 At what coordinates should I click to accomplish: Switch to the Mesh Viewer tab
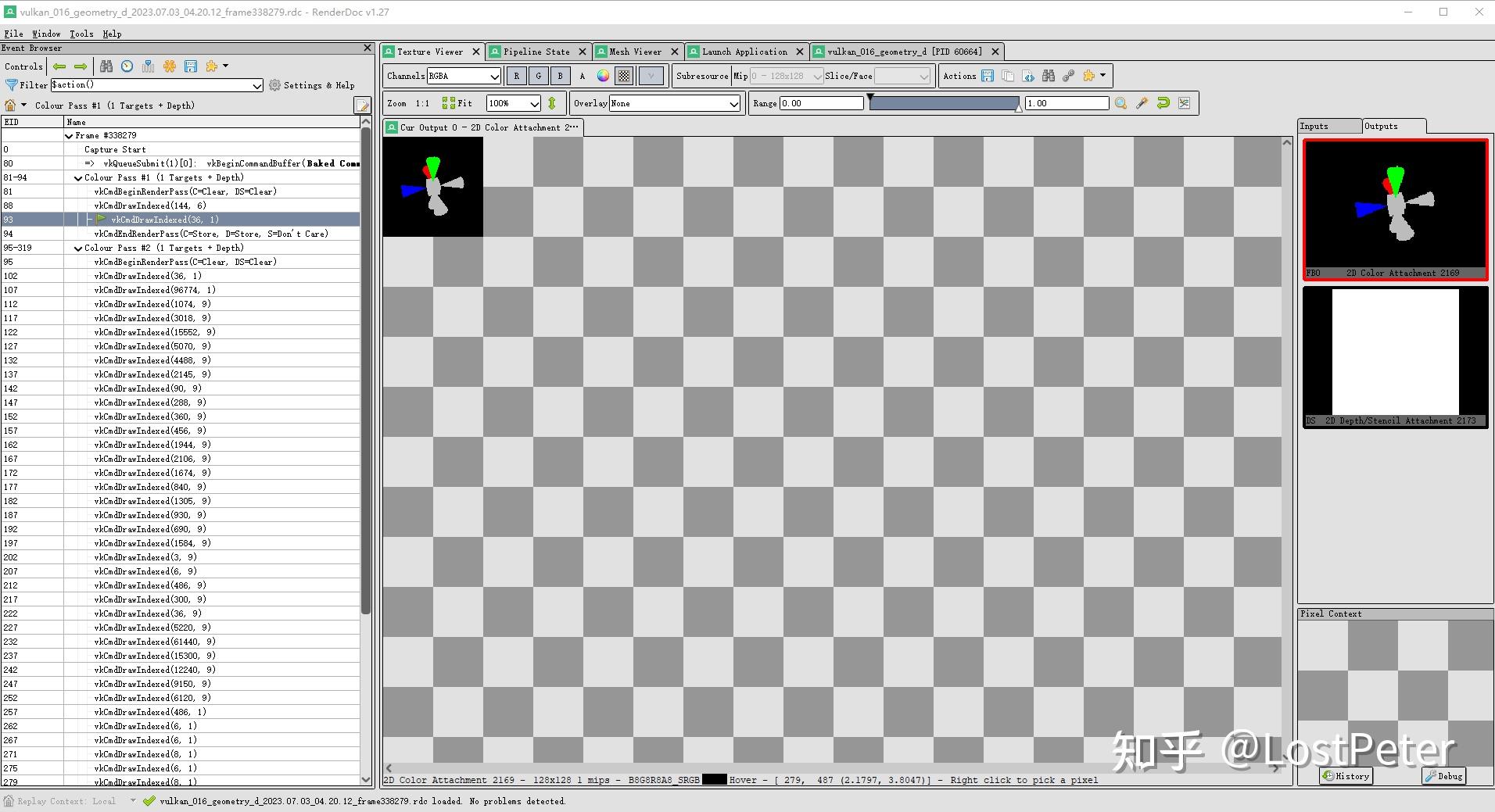(x=635, y=51)
